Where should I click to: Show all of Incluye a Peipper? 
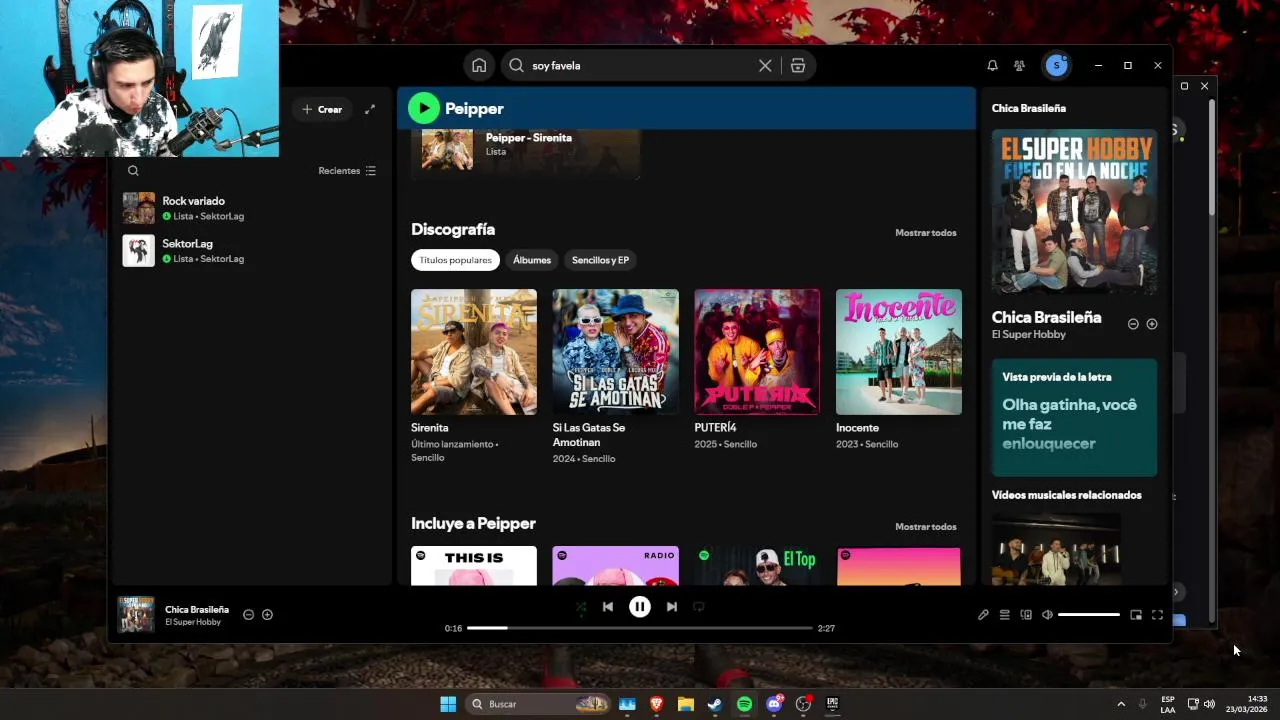click(x=925, y=527)
